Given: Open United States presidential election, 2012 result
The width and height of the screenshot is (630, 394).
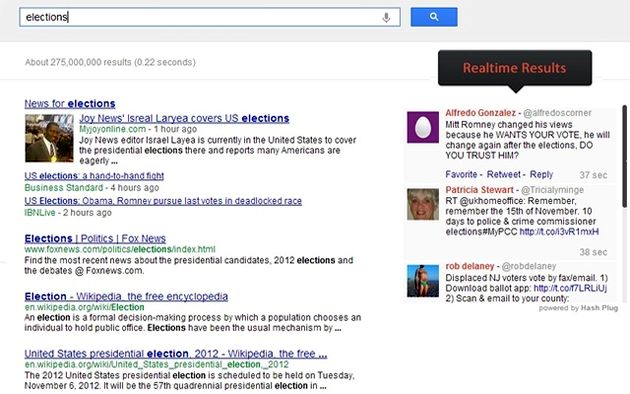Looking at the screenshot, I should tap(176, 354).
